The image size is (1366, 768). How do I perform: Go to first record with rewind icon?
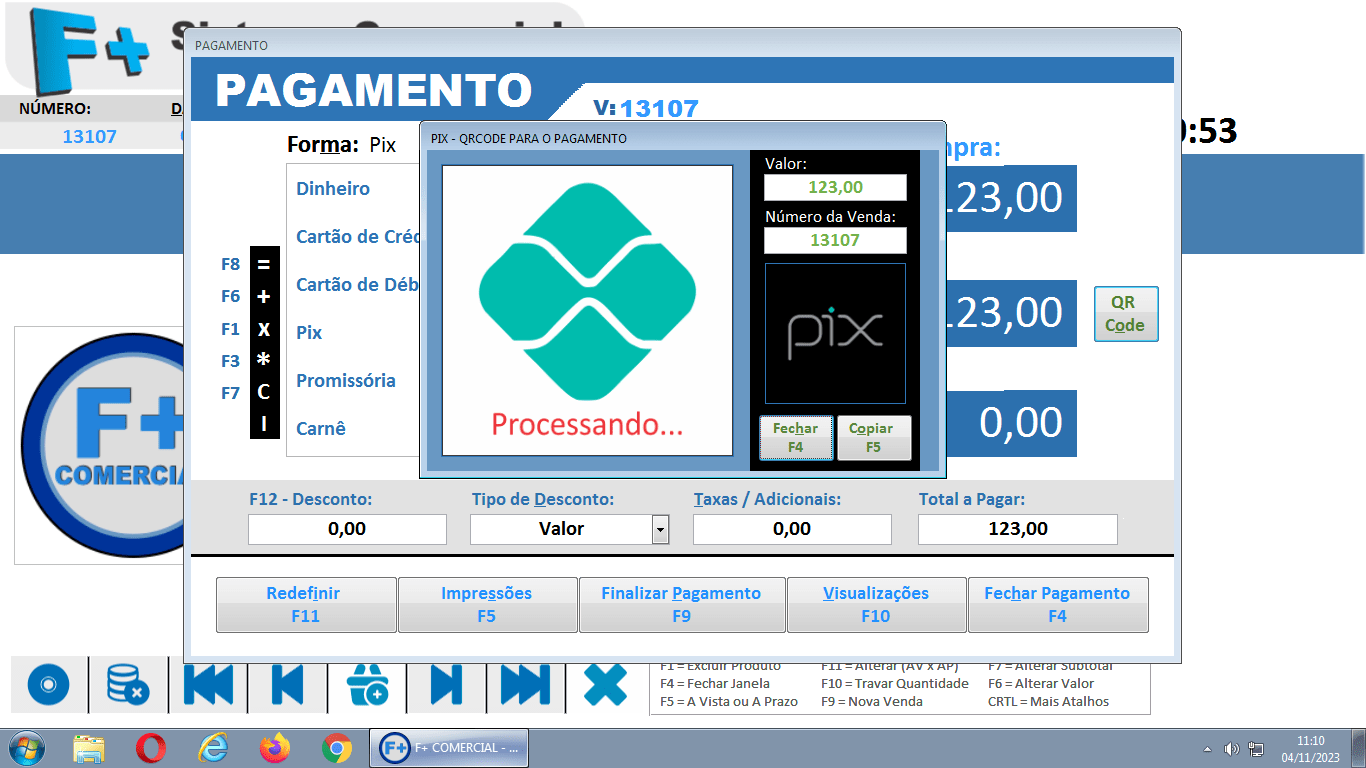click(x=208, y=686)
